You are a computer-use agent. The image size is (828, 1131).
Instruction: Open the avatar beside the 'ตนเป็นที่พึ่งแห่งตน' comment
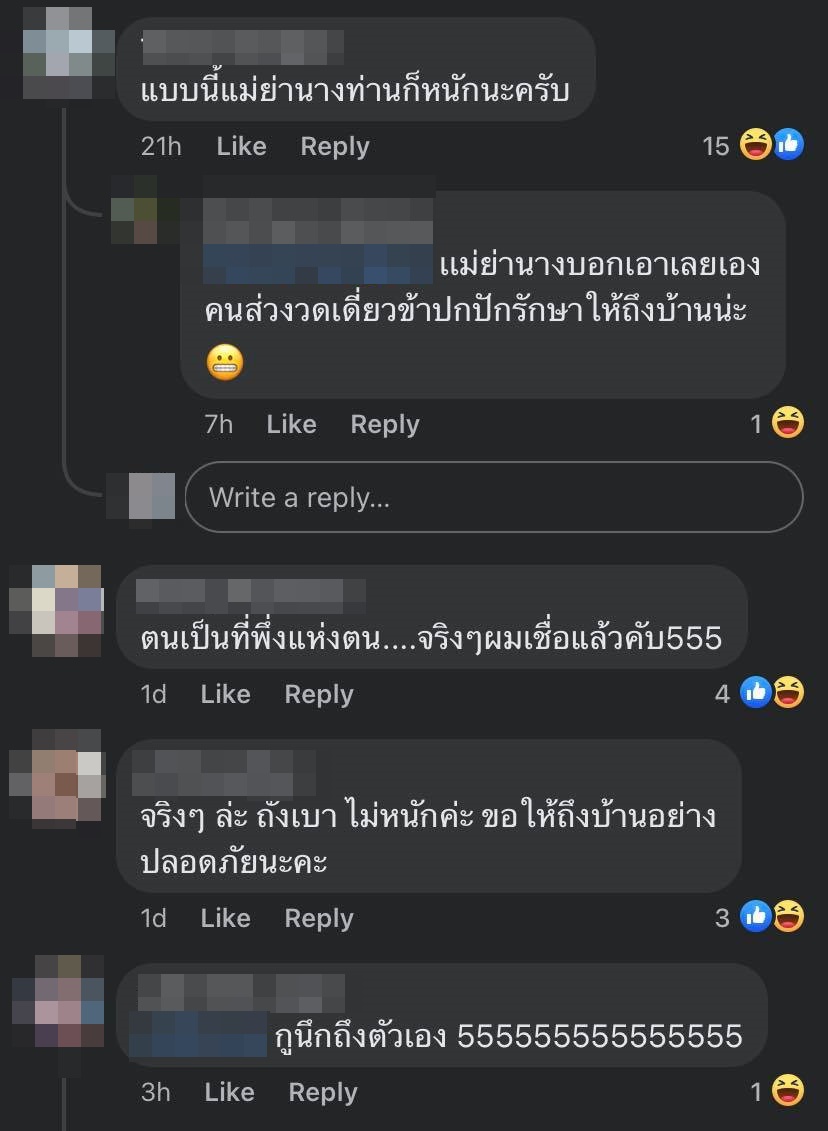tap(56, 610)
